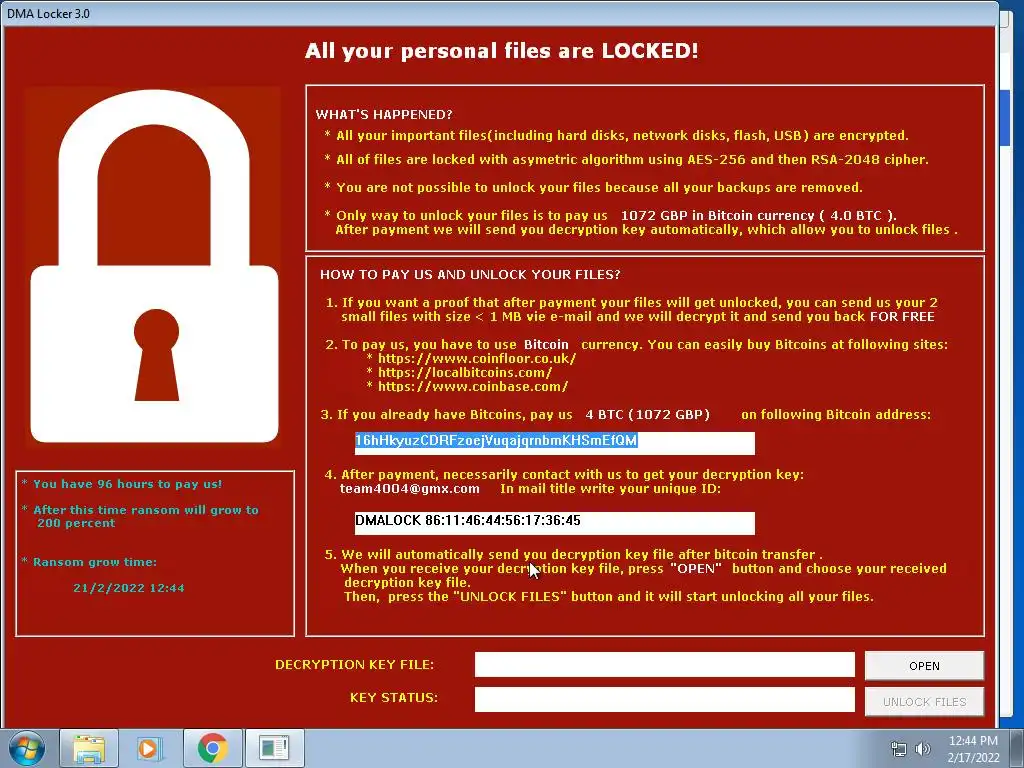
Task: Click the OPEN button
Action: point(924,665)
